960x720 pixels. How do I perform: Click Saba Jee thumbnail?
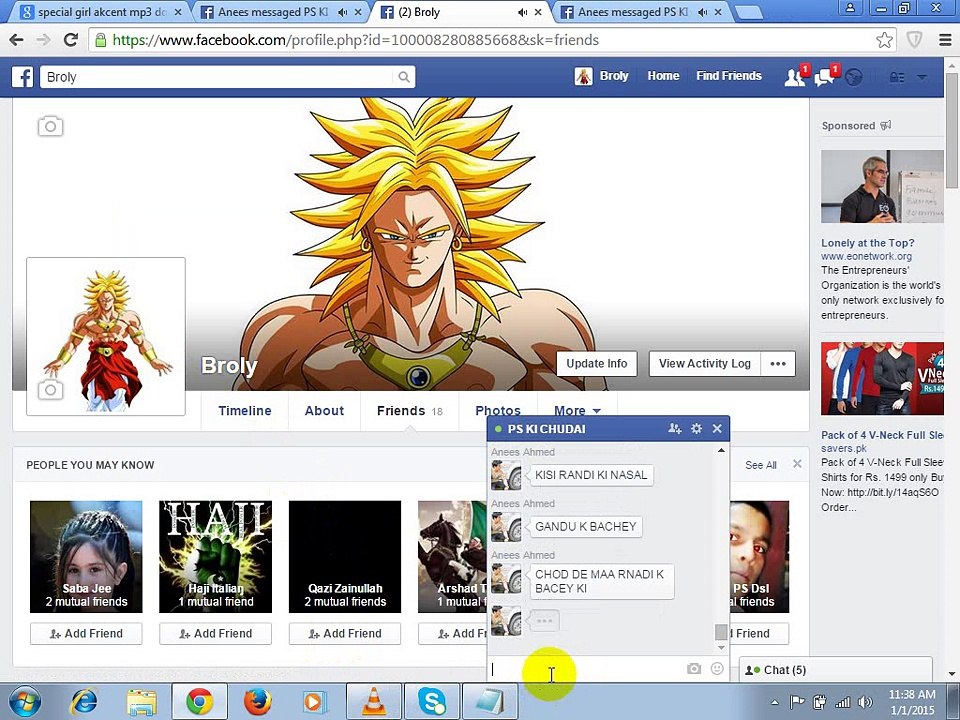[86, 557]
